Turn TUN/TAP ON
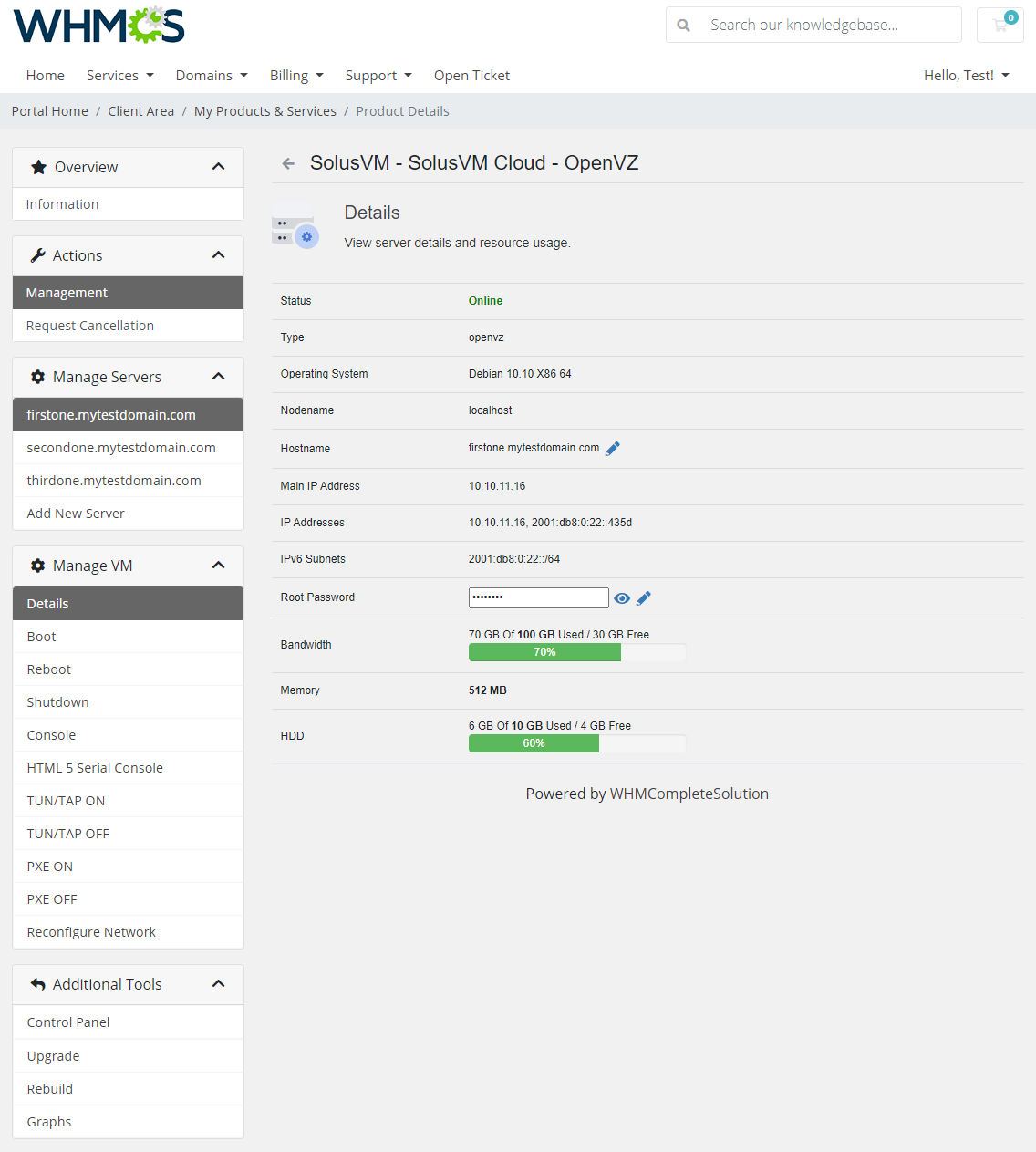Image resolution: width=1036 pixels, height=1152 pixels. click(x=66, y=801)
